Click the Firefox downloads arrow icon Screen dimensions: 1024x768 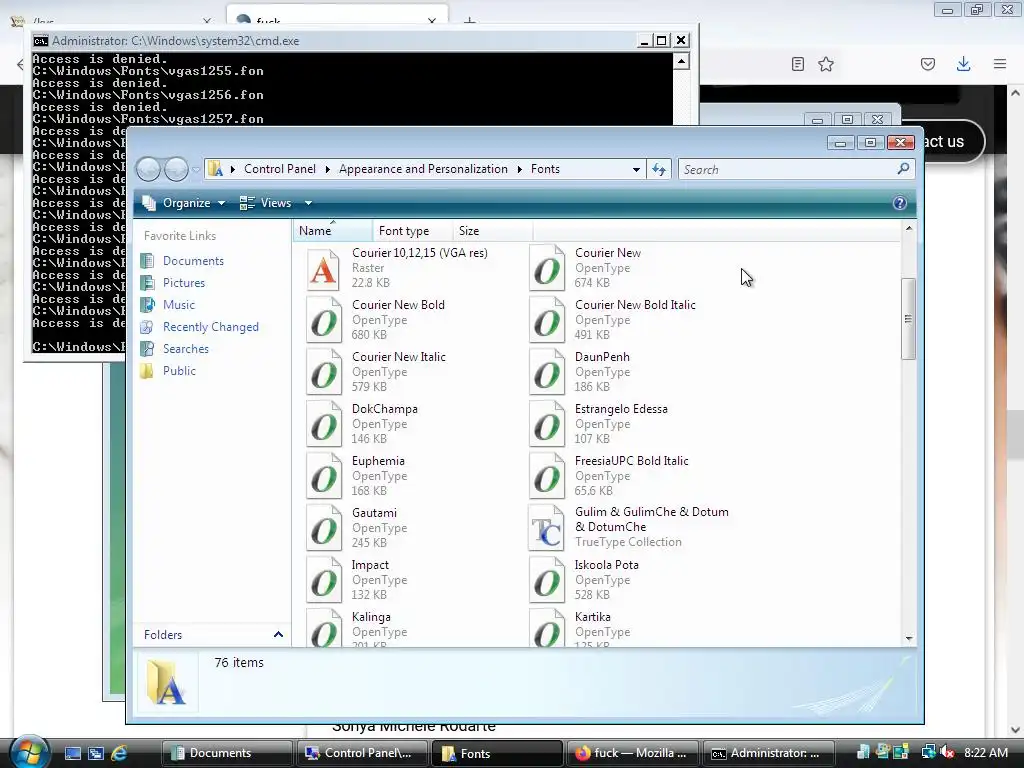coord(963,64)
